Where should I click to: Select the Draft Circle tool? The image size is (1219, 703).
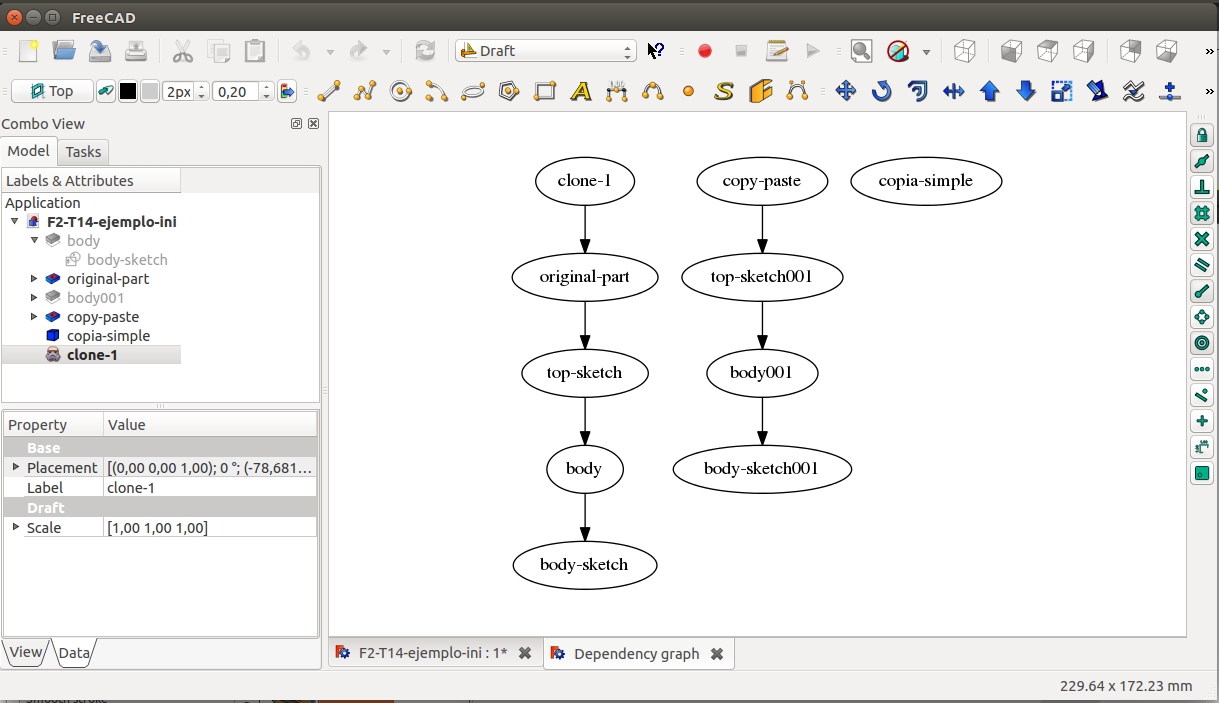click(x=401, y=91)
